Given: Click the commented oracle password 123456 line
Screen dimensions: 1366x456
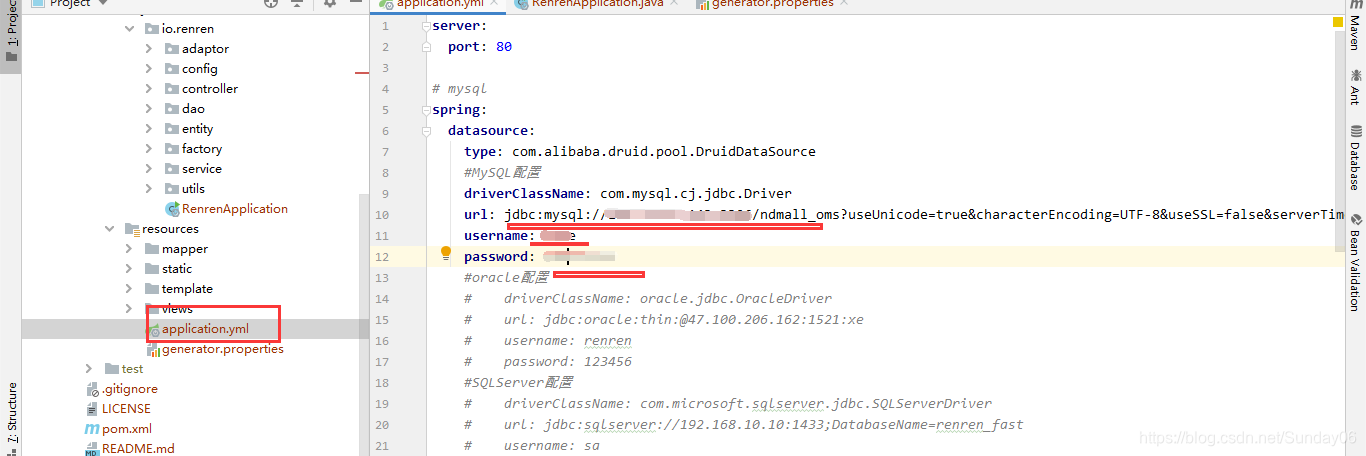Looking at the screenshot, I should coord(548,361).
